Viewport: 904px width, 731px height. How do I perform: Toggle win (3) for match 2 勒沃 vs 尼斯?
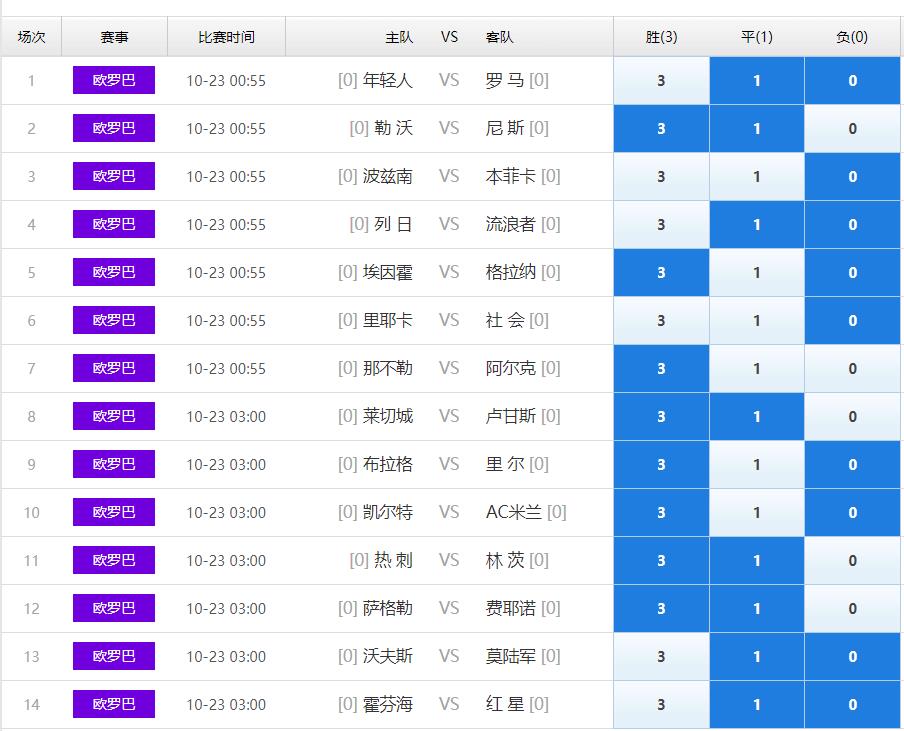661,129
